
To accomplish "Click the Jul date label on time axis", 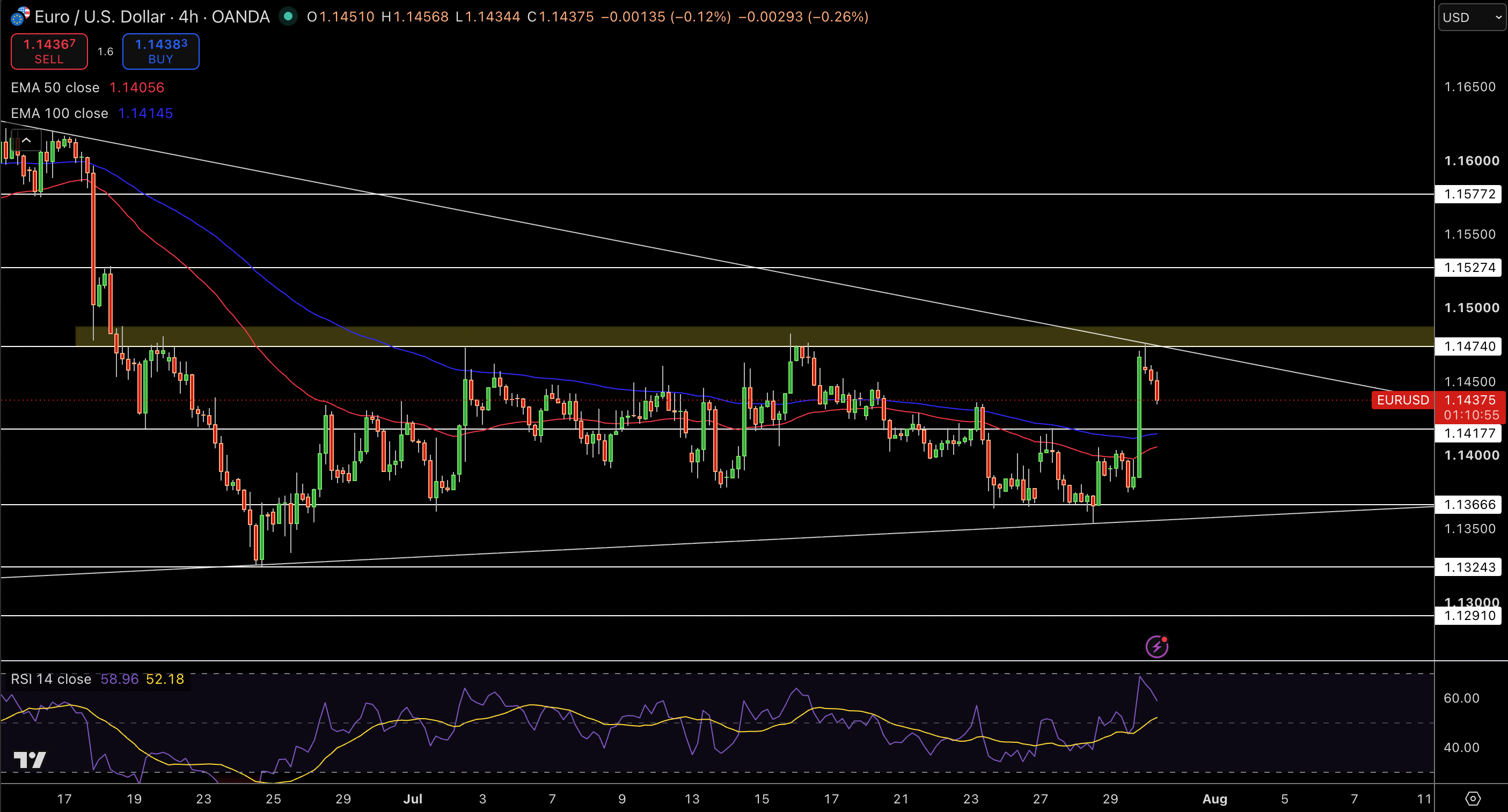I will 413,799.
